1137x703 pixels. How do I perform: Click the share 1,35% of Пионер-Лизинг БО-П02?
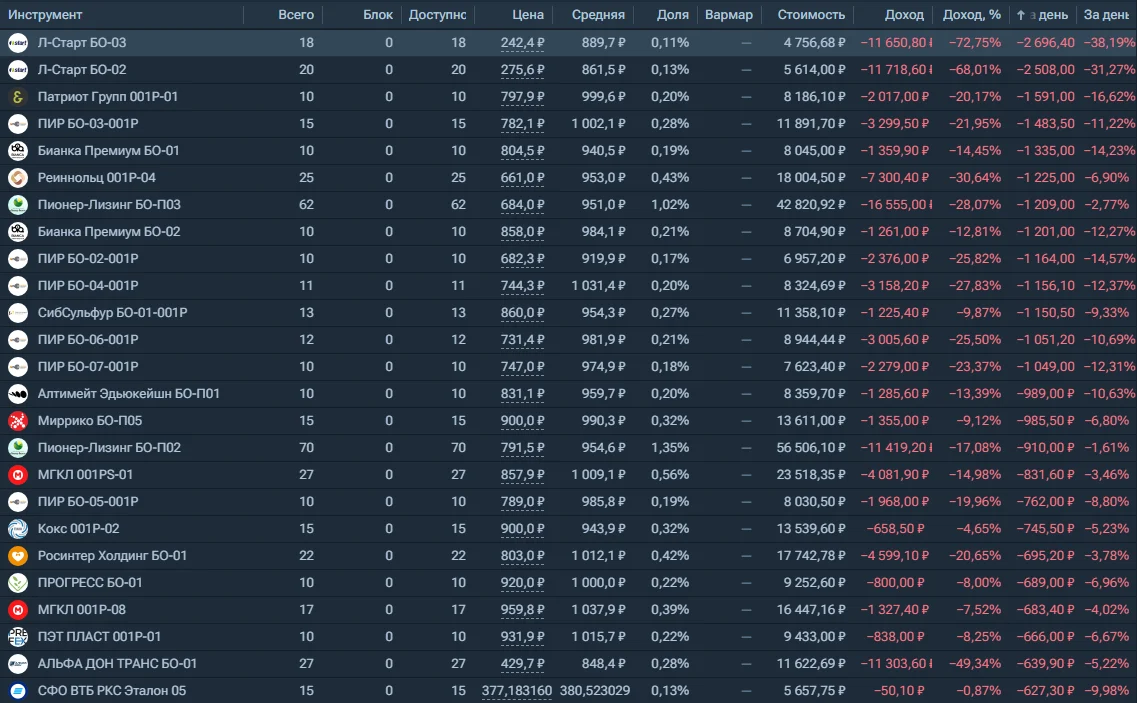coord(670,448)
